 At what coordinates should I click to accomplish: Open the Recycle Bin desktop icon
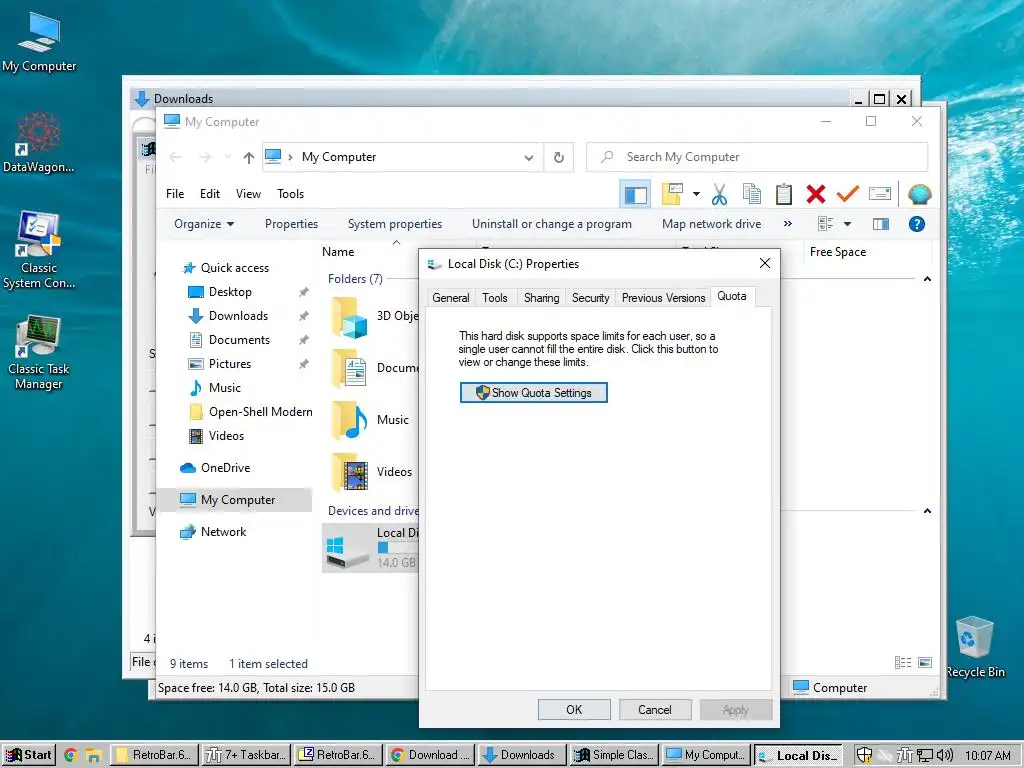pos(975,647)
